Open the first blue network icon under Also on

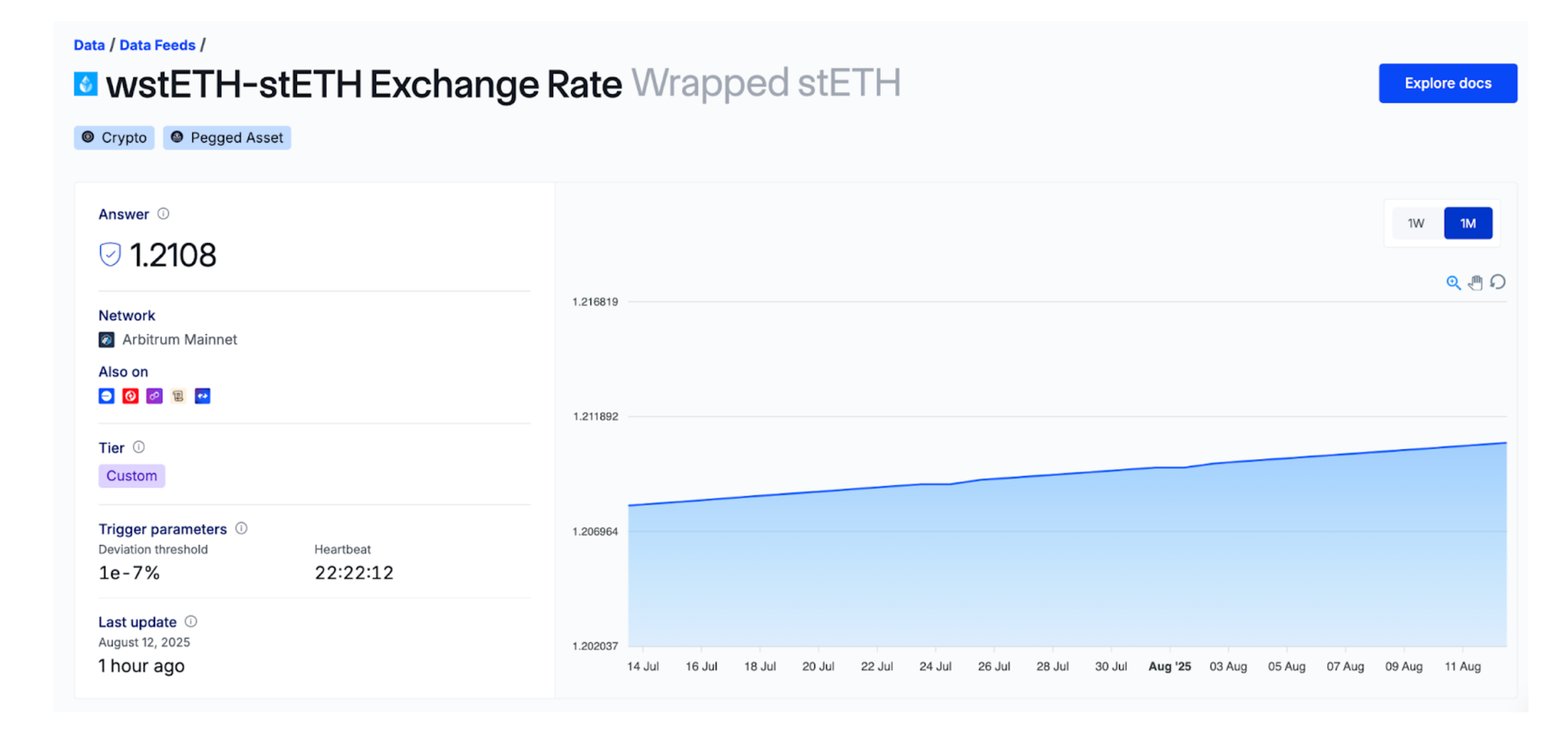point(107,397)
